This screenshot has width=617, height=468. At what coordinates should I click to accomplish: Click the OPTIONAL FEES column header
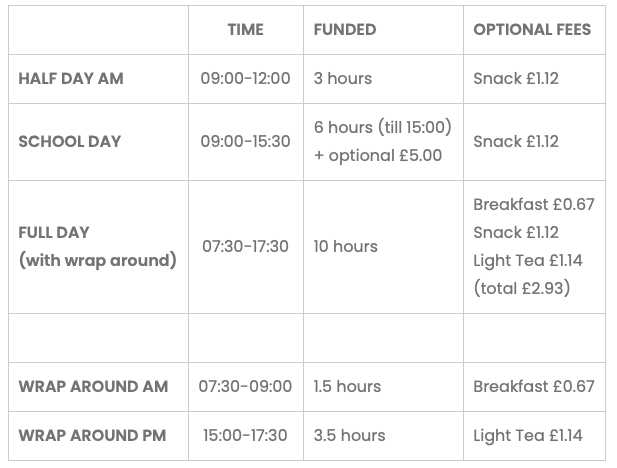532,30
